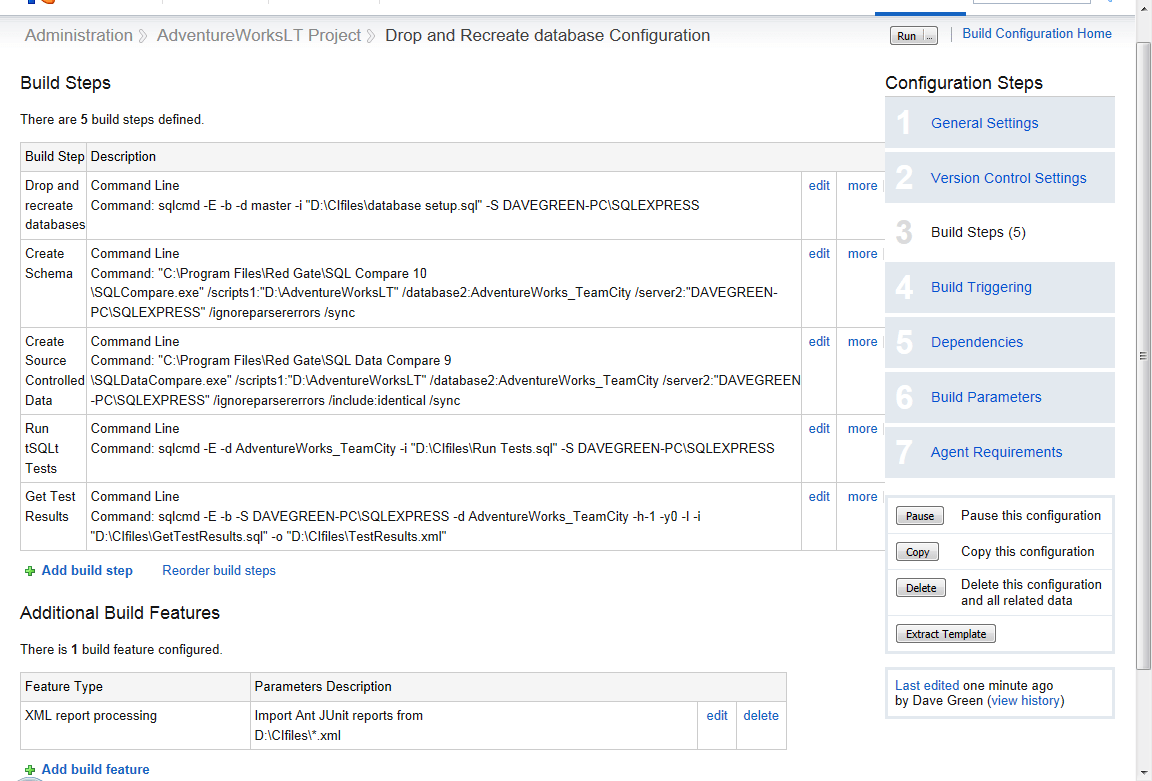The width and height of the screenshot is (1152, 781).
Task: Open the Run options ellipsis button
Action: click(930, 36)
